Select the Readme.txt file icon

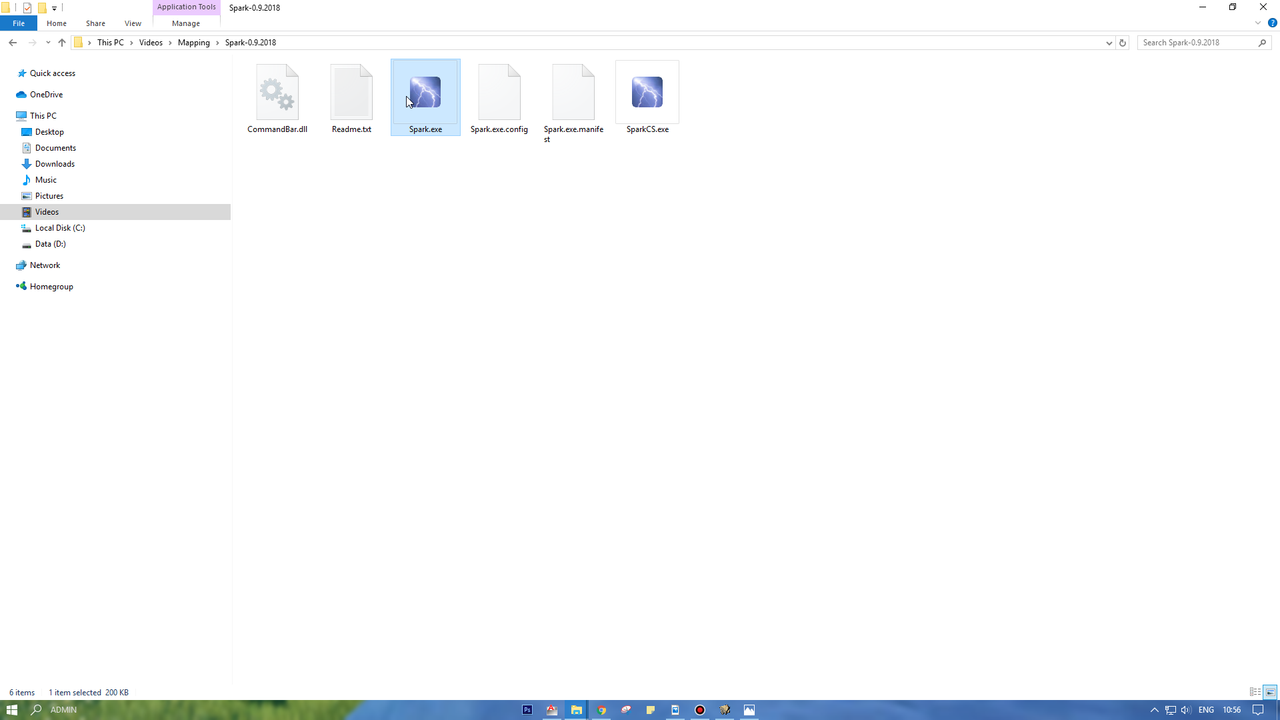351,91
